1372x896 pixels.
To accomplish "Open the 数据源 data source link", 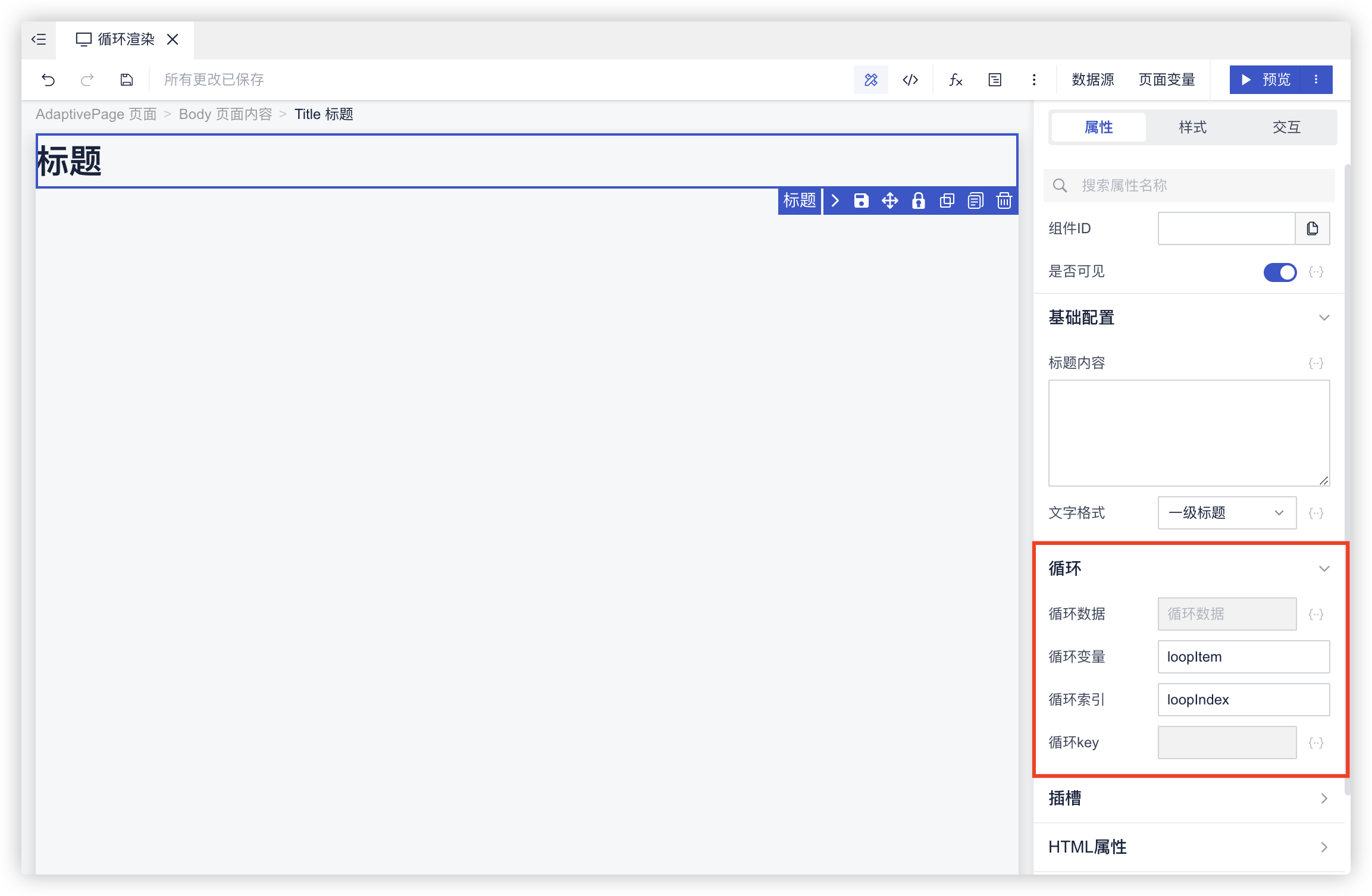I will pyautogui.click(x=1092, y=80).
